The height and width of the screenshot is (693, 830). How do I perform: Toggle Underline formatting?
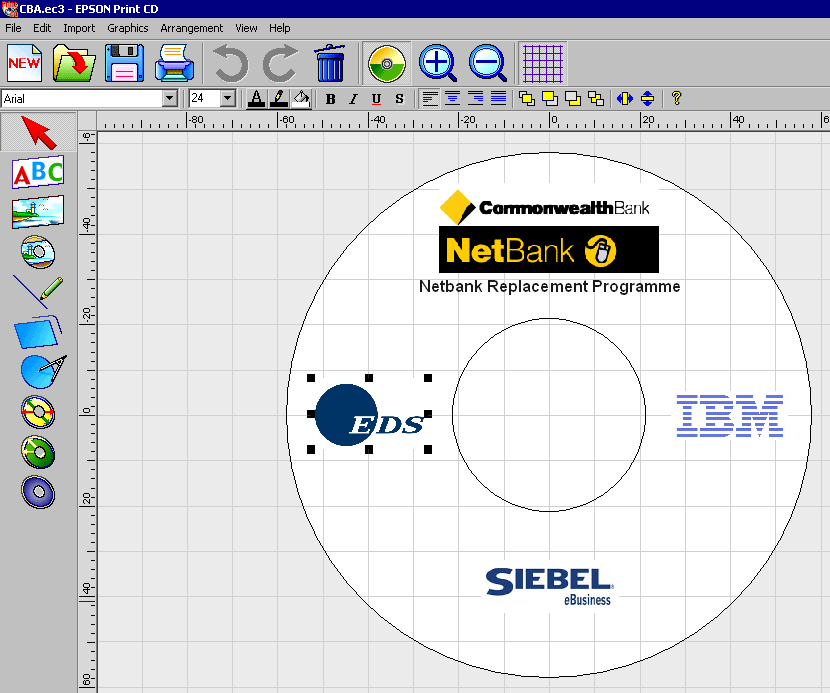(376, 99)
